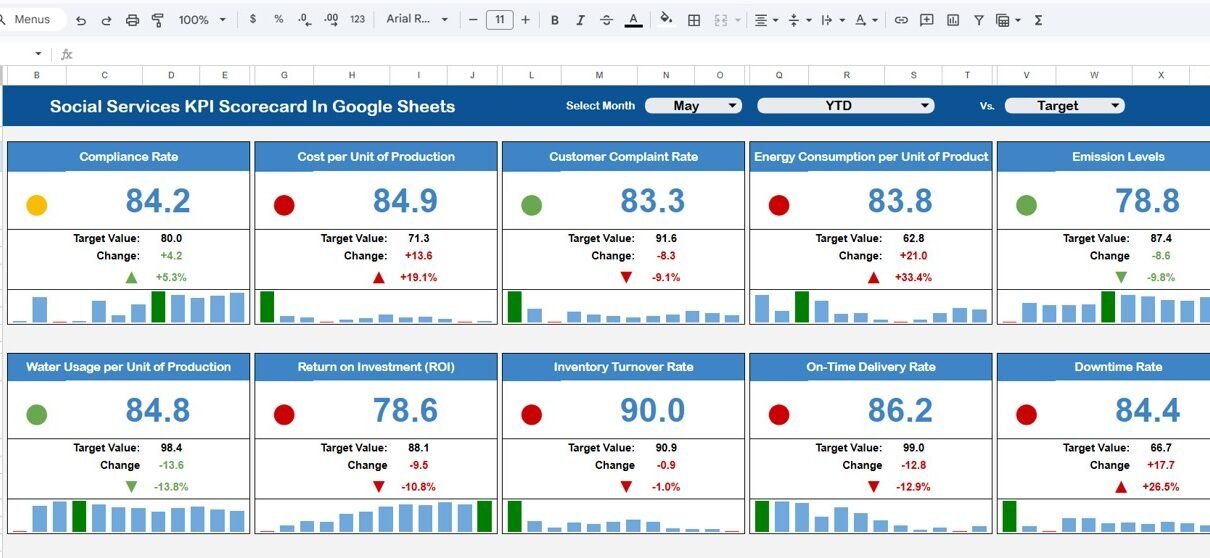Click the Functions sigma icon

[1038, 20]
